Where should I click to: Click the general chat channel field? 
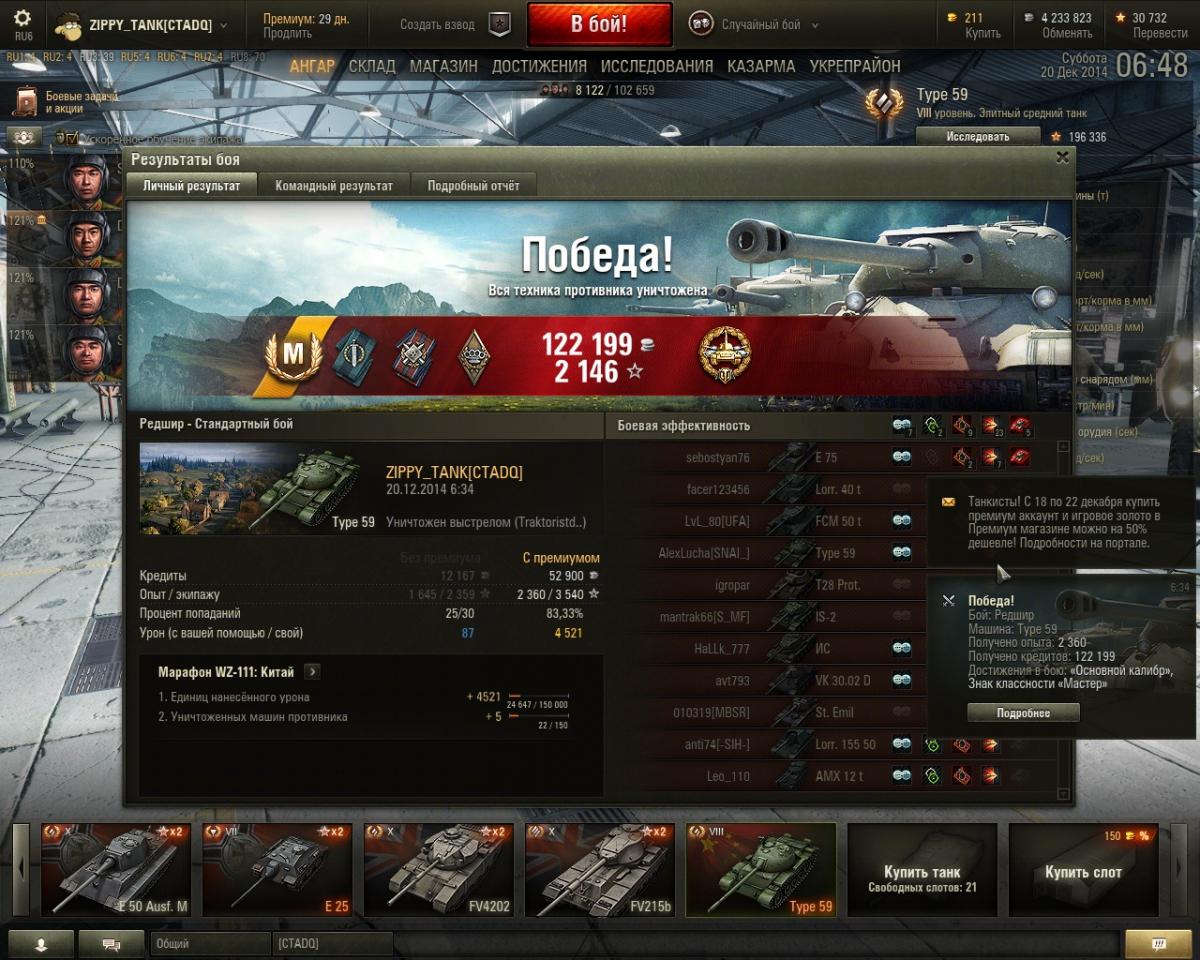click(210, 944)
